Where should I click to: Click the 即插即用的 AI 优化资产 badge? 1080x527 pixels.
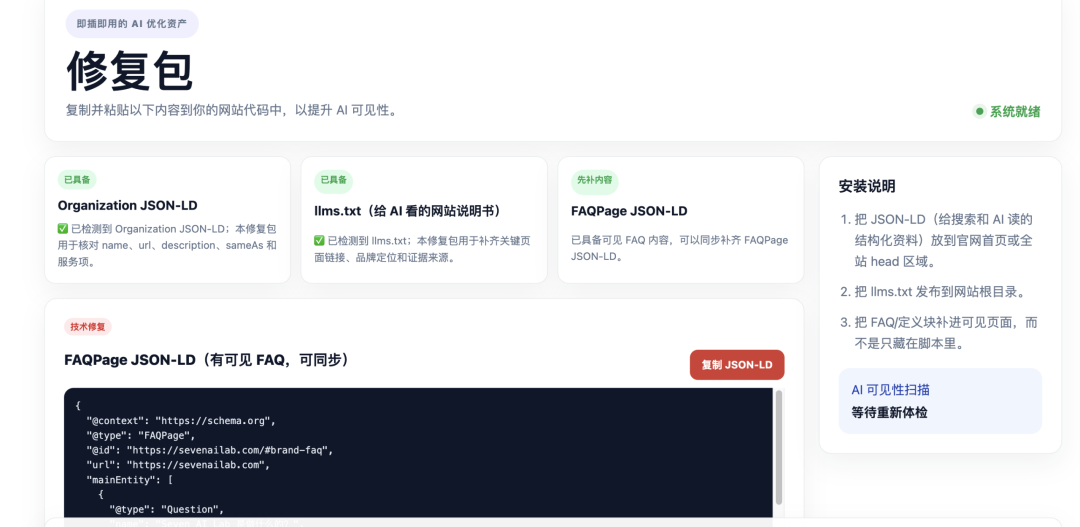[132, 23]
